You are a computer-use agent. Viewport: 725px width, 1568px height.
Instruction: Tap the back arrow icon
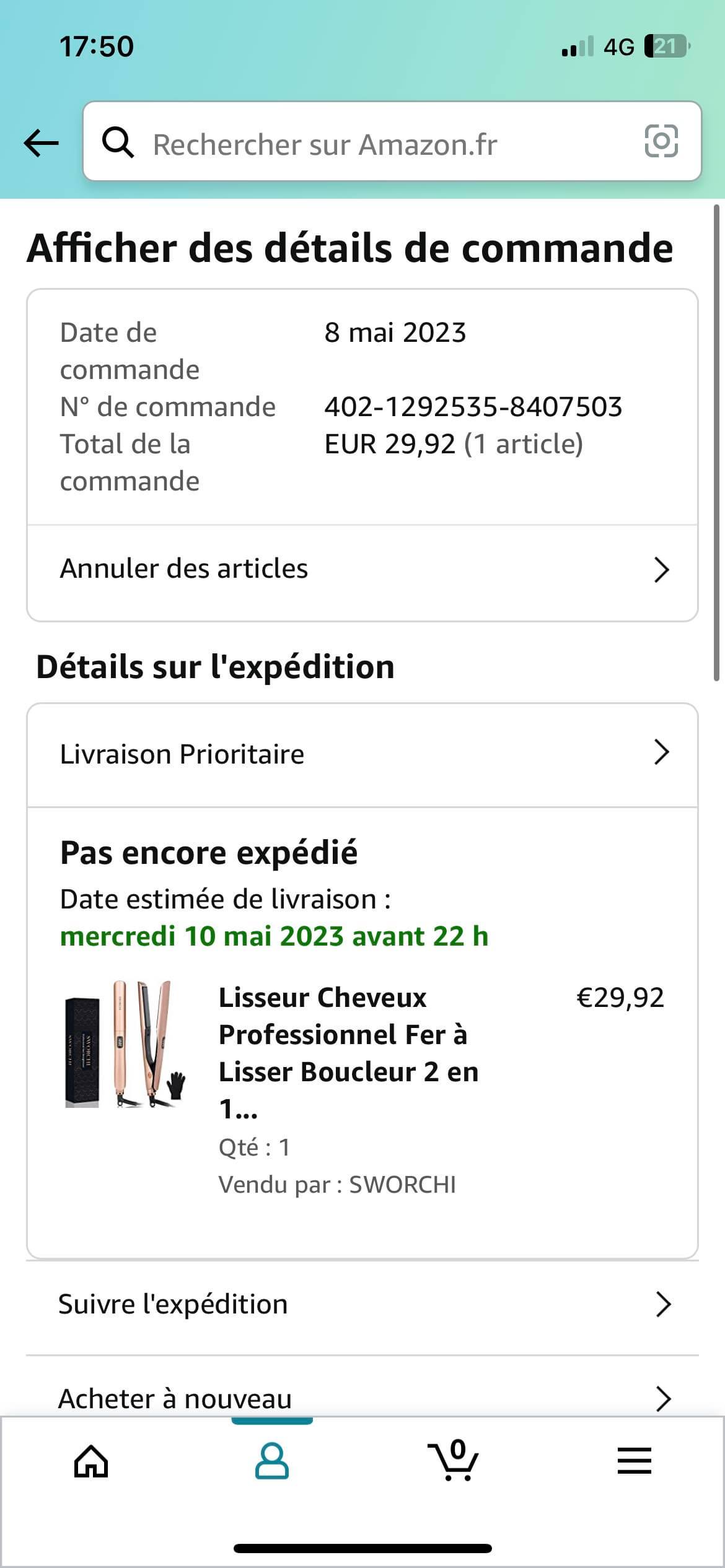click(x=41, y=143)
